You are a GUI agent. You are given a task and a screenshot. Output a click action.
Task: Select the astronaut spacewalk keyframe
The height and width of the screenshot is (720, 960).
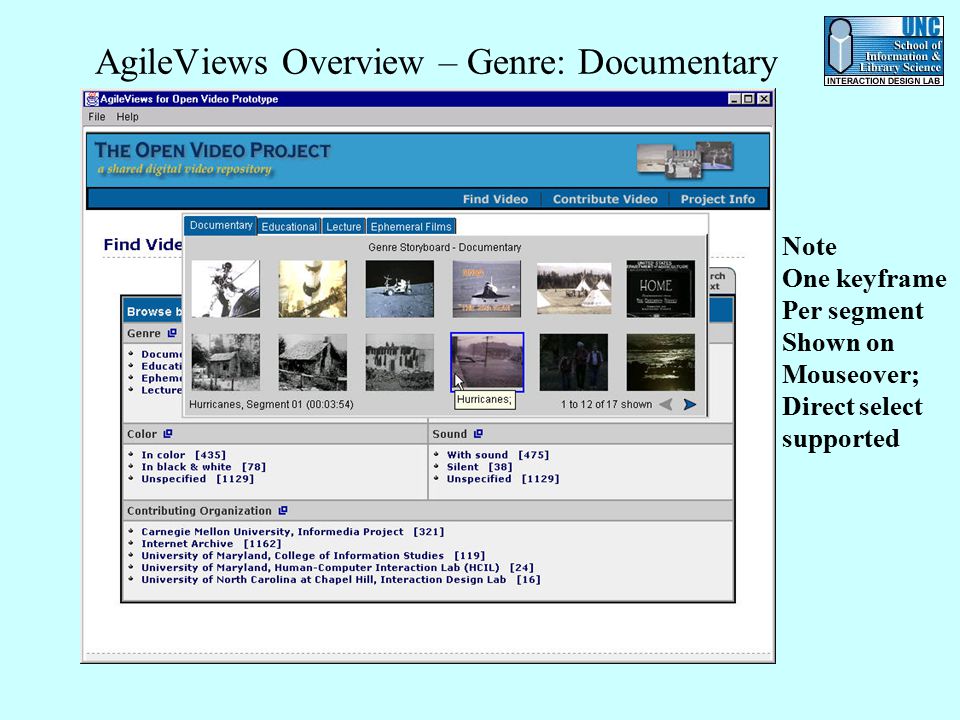[226, 289]
